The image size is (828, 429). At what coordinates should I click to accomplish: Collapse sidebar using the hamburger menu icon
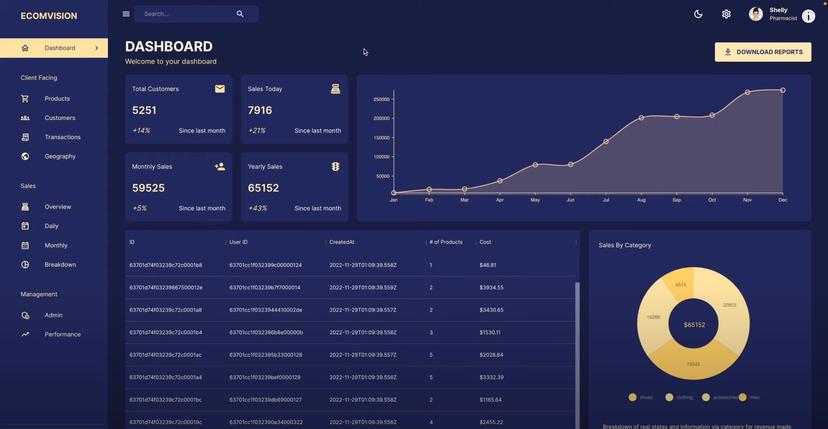[126, 14]
